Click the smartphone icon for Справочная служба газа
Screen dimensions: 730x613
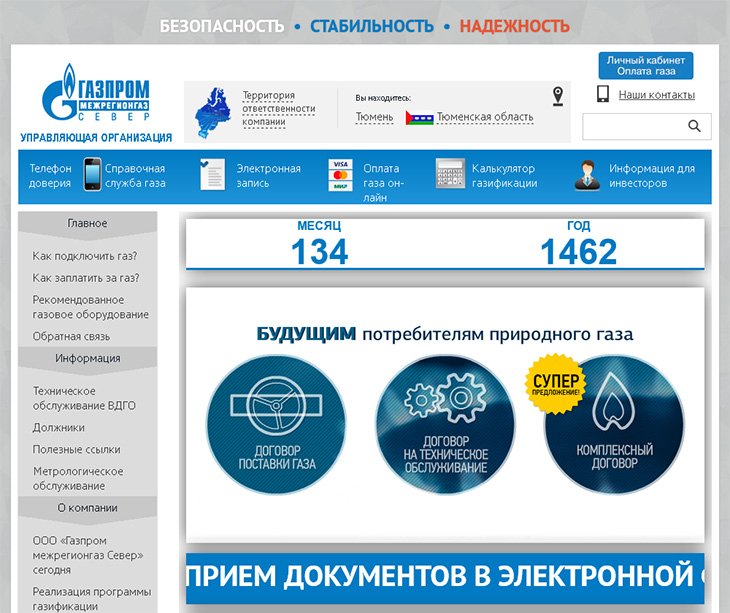coord(92,174)
